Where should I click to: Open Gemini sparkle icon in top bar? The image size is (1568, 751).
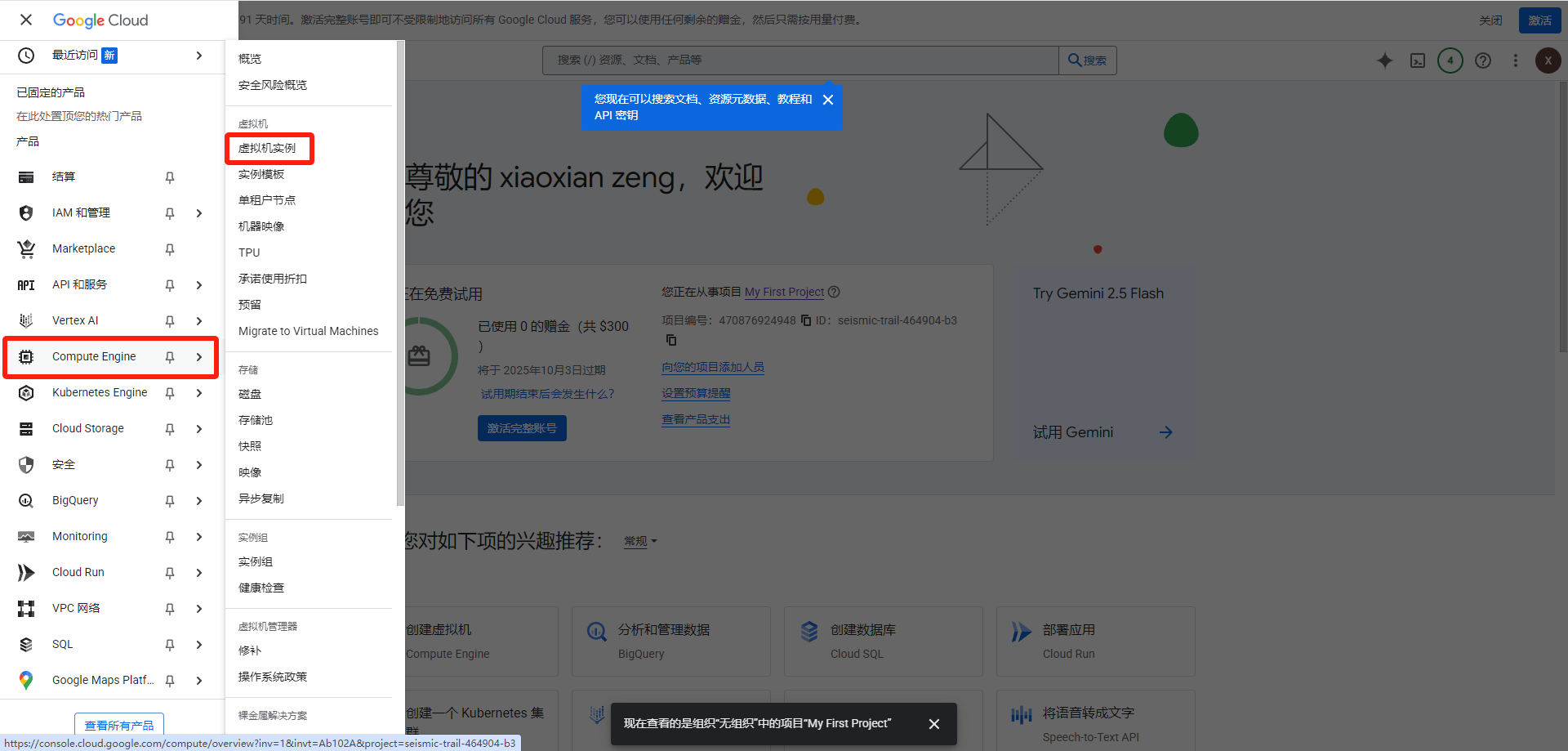coord(1385,60)
